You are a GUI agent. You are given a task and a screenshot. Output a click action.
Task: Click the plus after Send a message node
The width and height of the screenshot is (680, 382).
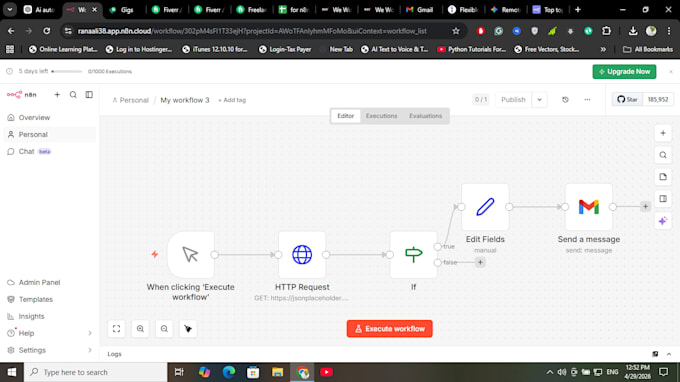pos(645,207)
